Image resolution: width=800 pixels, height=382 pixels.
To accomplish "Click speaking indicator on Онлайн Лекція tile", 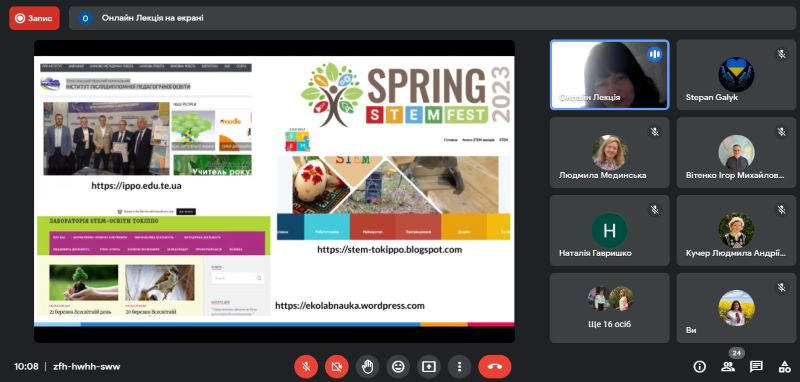I will [655, 54].
